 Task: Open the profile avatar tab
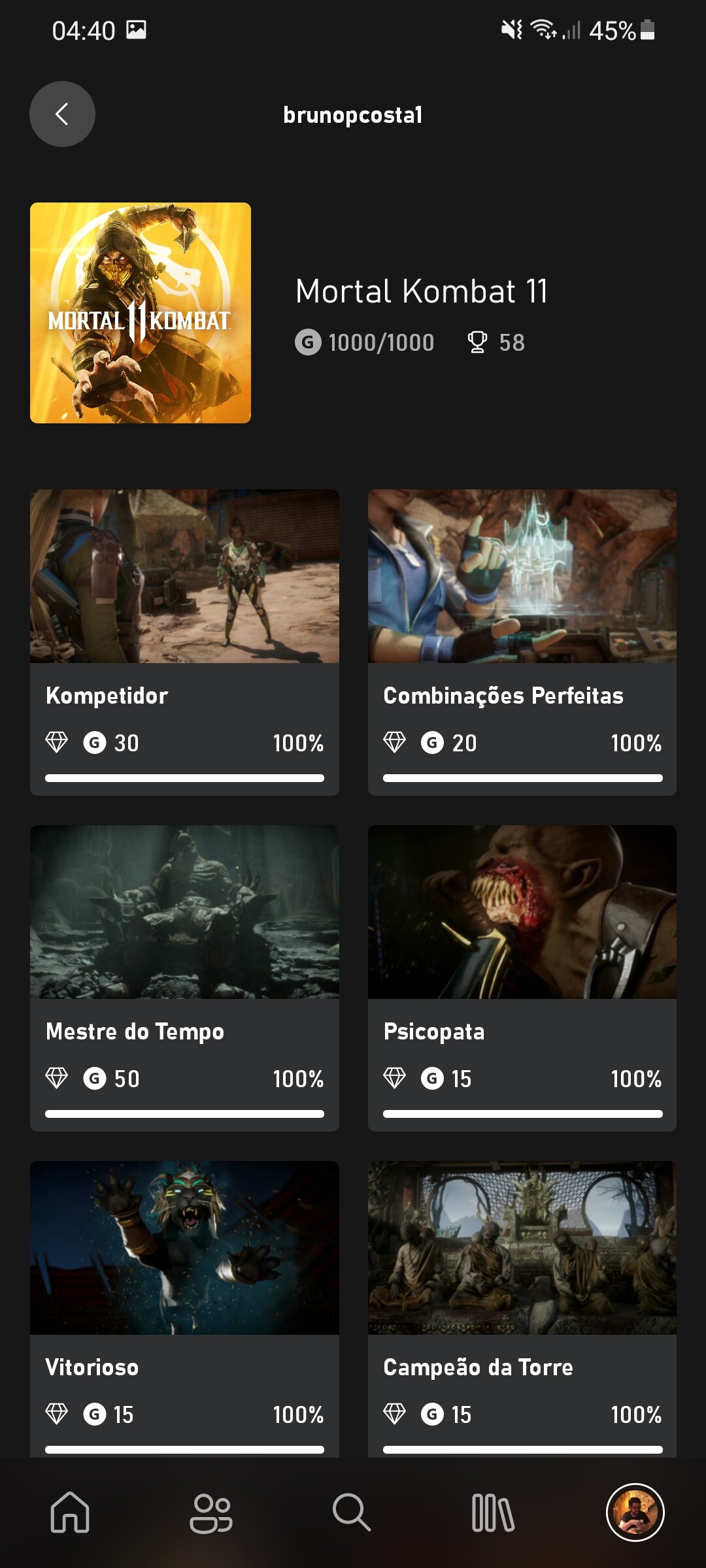click(x=635, y=1512)
